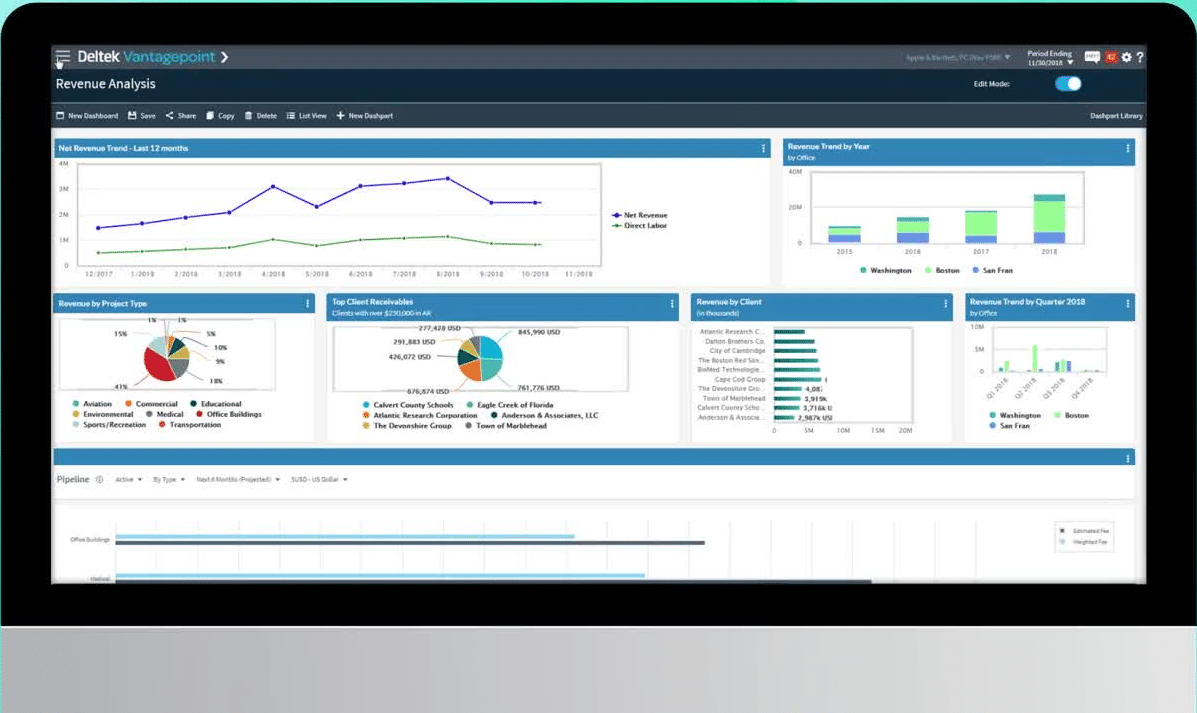Toggle Office Buildings legend entry

229,415
